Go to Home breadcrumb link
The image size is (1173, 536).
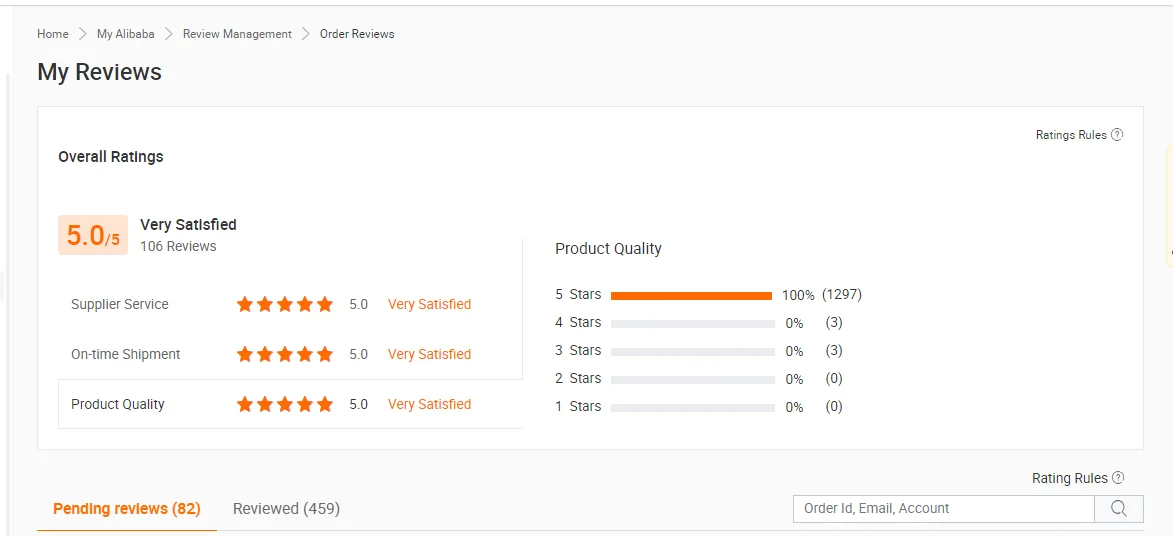pos(53,34)
